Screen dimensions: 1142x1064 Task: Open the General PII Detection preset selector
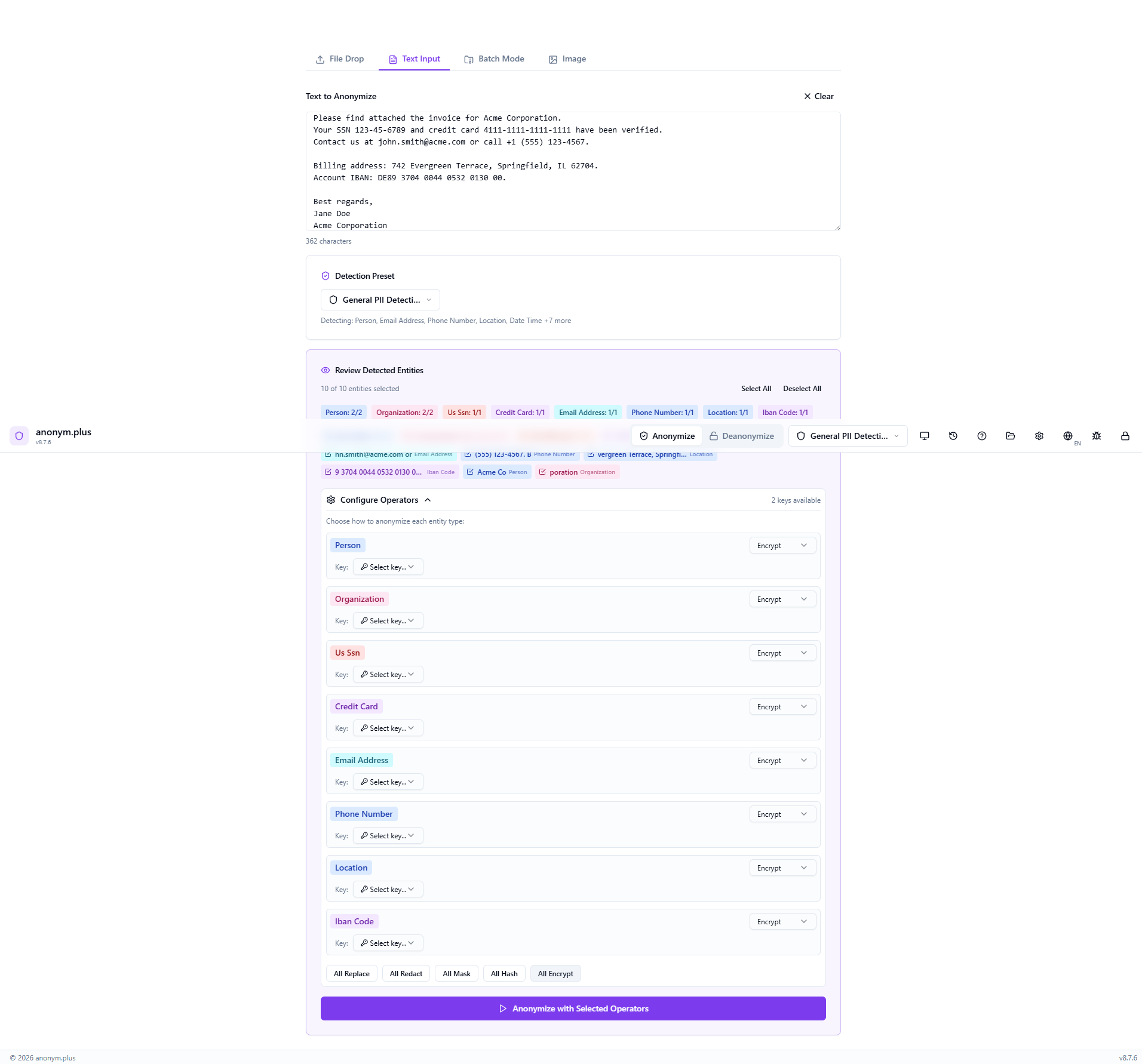click(380, 299)
